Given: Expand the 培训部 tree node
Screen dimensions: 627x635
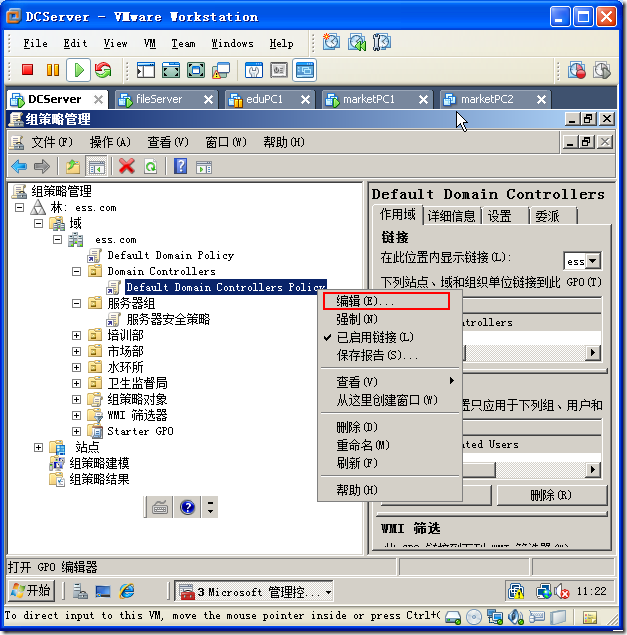Looking at the screenshot, I should coord(77,335).
